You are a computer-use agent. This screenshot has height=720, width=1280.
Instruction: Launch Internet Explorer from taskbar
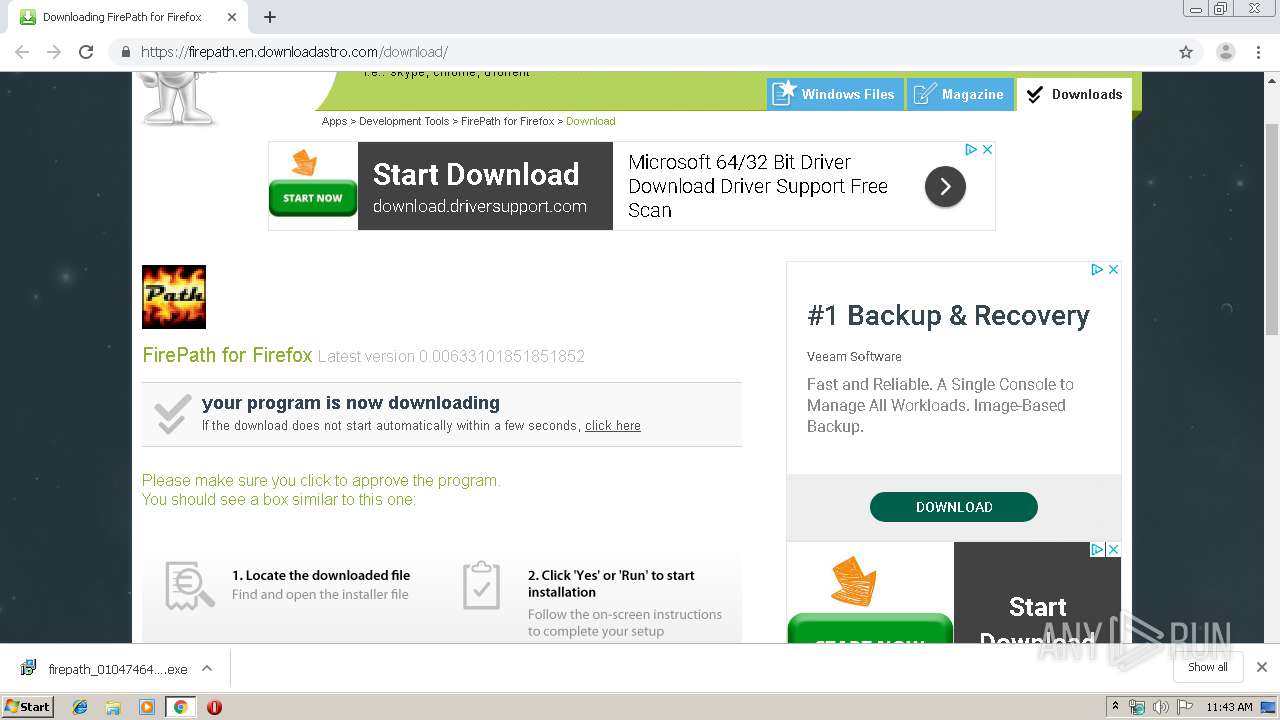[80, 707]
